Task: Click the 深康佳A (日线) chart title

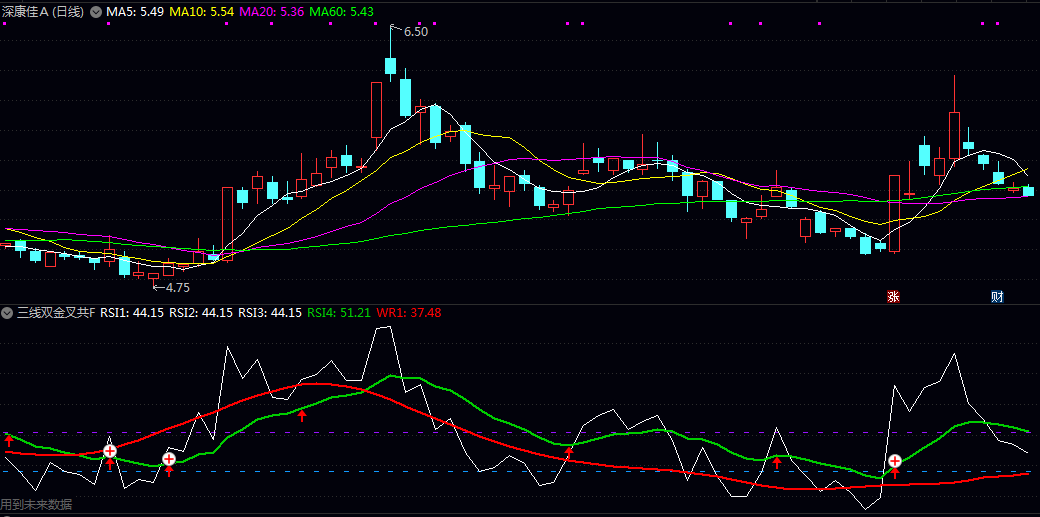Action: 43,12
